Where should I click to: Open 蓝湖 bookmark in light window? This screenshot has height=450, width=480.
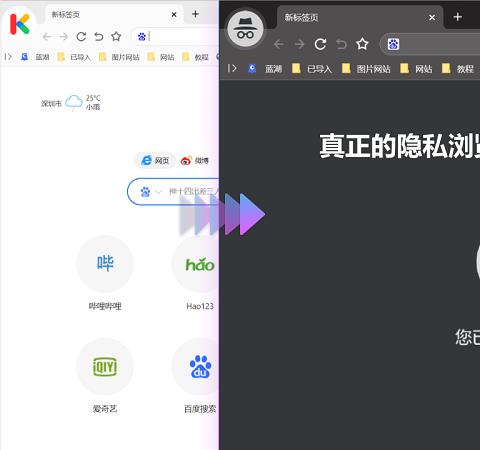tap(35, 57)
